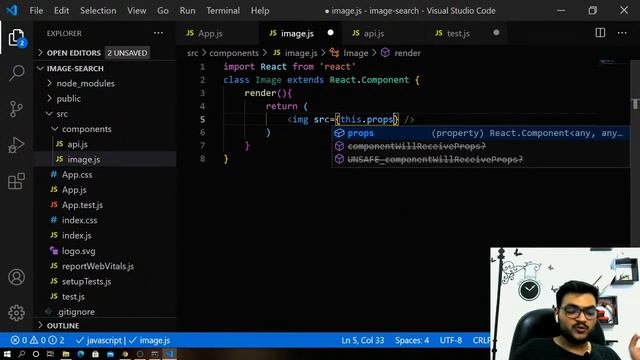The width and height of the screenshot is (640, 360).
Task: Click the components breadcrumb
Action: [234, 53]
